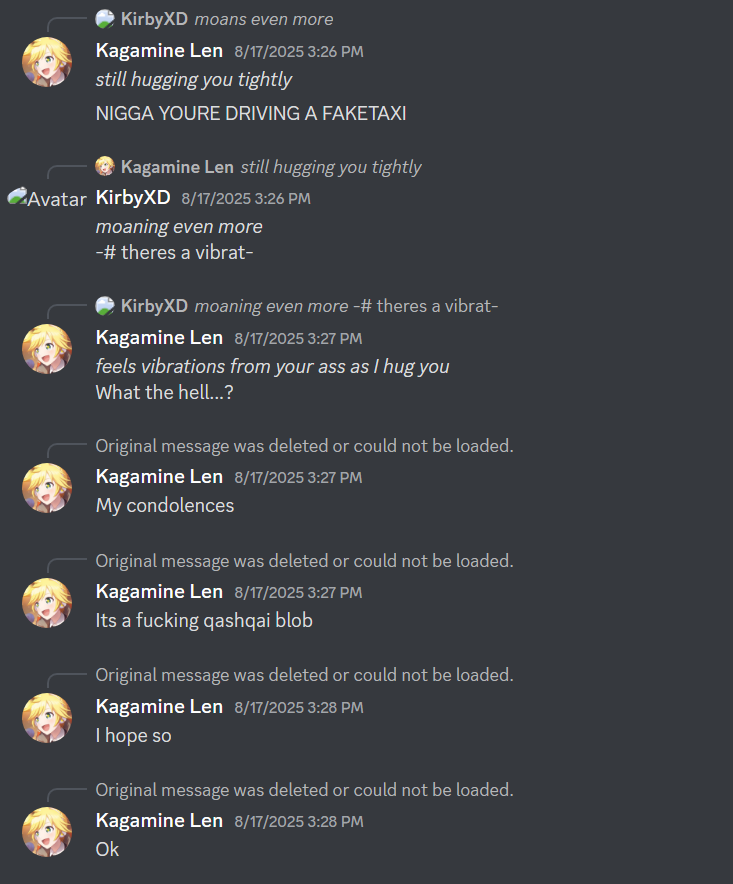This screenshot has height=884, width=733.
Task: Click Kagamine Len avatar beside 'still hugging you tightly'
Action: click(x=47, y=62)
